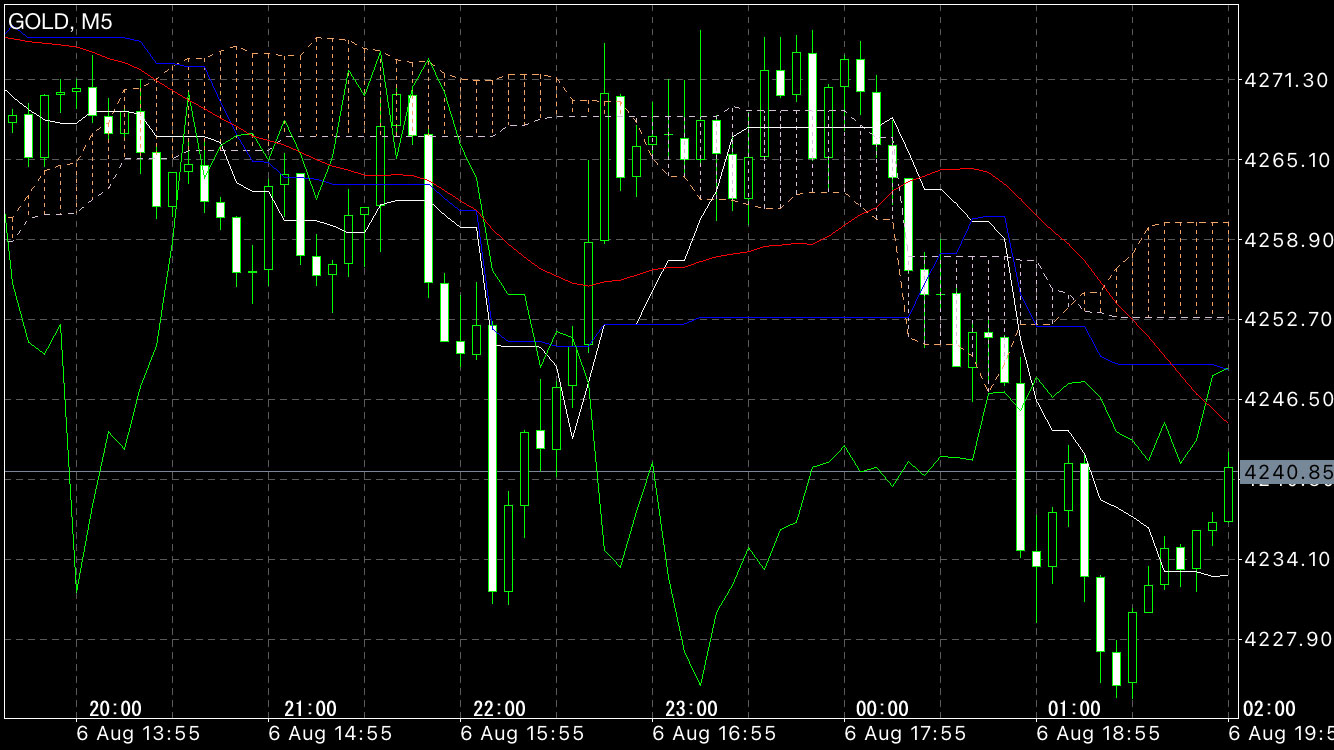The image size is (1334, 750).
Task: Click the 6 Aug 17:55 date label
Action: (x=906, y=733)
